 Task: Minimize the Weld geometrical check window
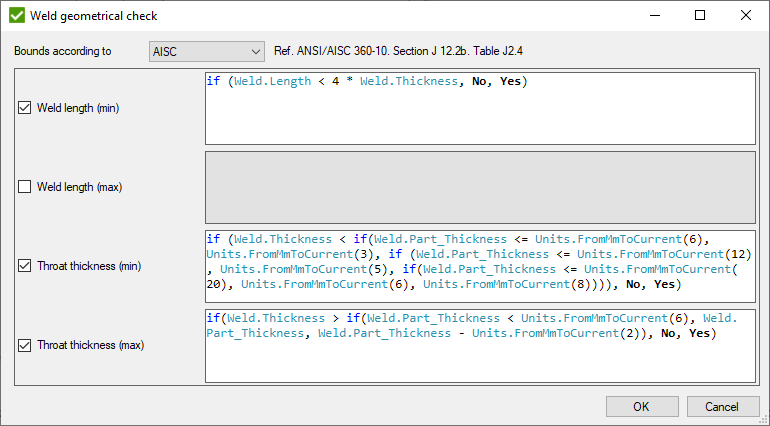click(x=654, y=16)
